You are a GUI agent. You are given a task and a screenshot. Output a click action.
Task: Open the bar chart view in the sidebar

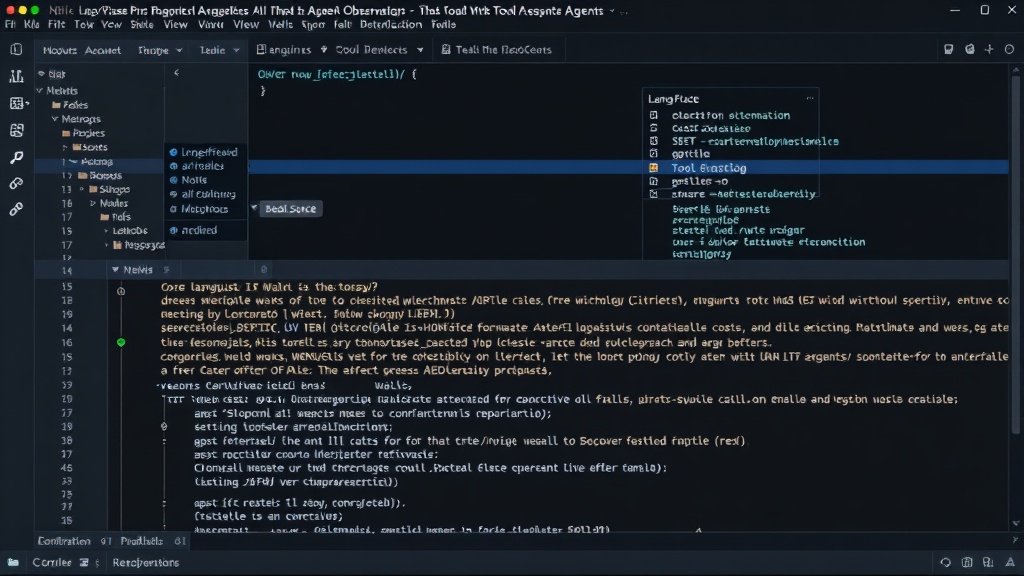[x=16, y=76]
